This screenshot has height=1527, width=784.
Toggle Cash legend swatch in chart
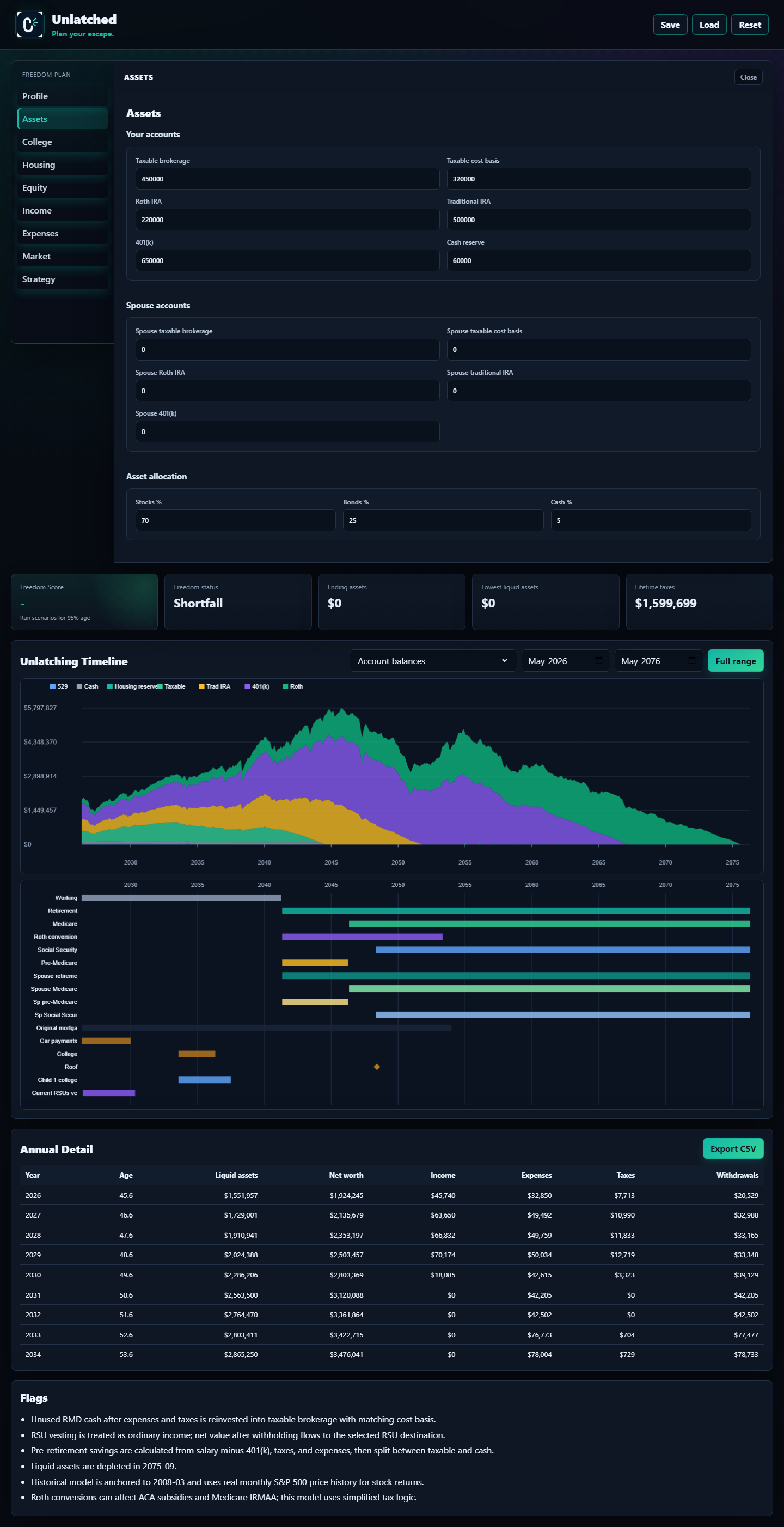79,686
